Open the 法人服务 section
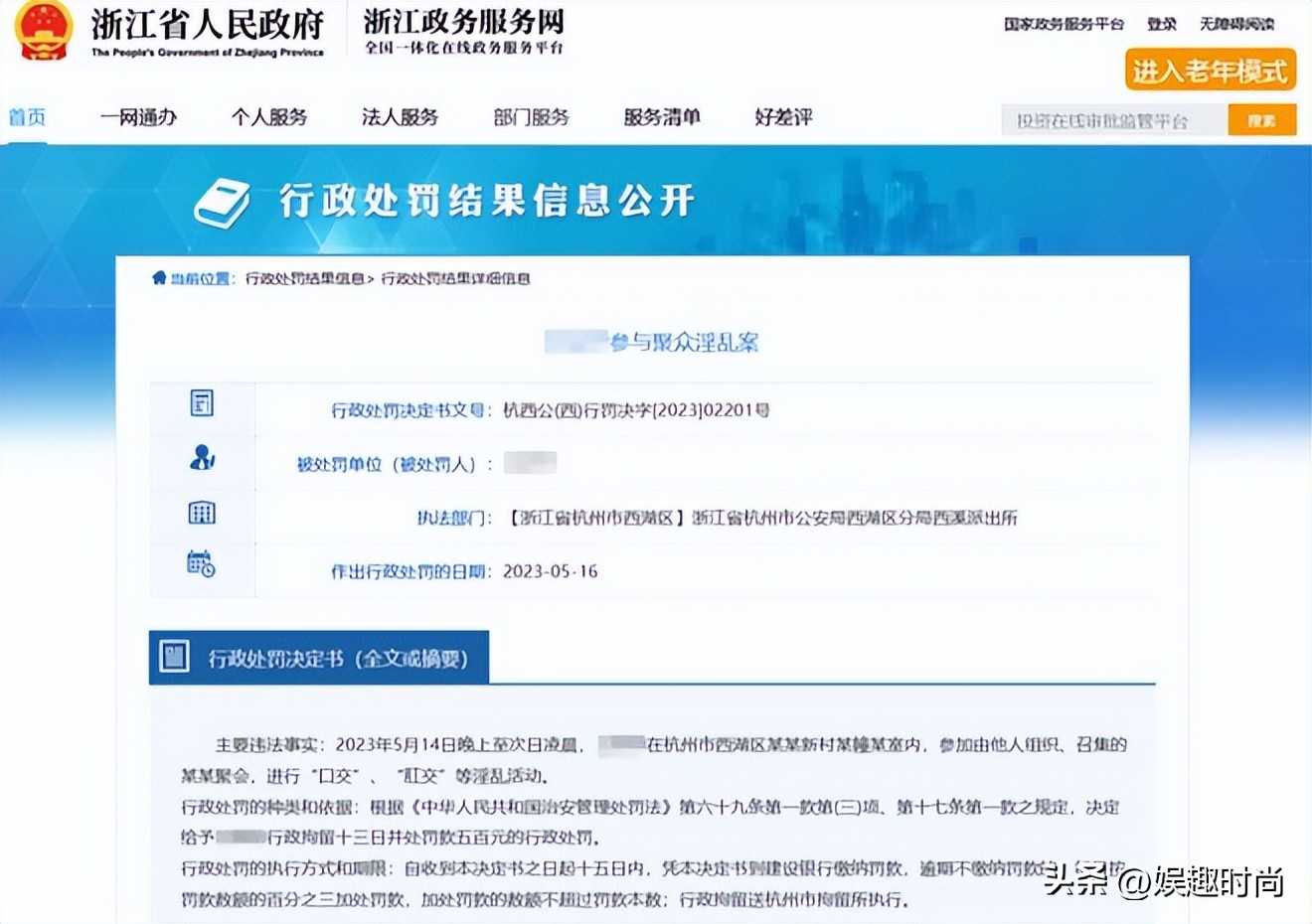1312x924 pixels. tap(401, 117)
